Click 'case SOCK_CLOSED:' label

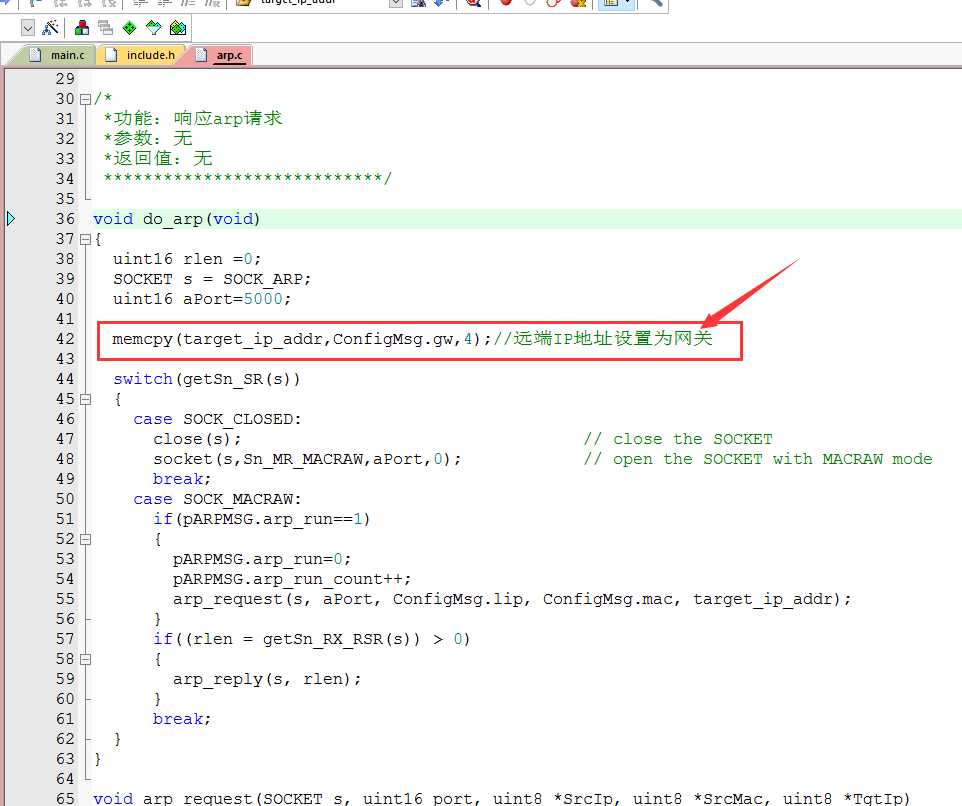point(217,419)
